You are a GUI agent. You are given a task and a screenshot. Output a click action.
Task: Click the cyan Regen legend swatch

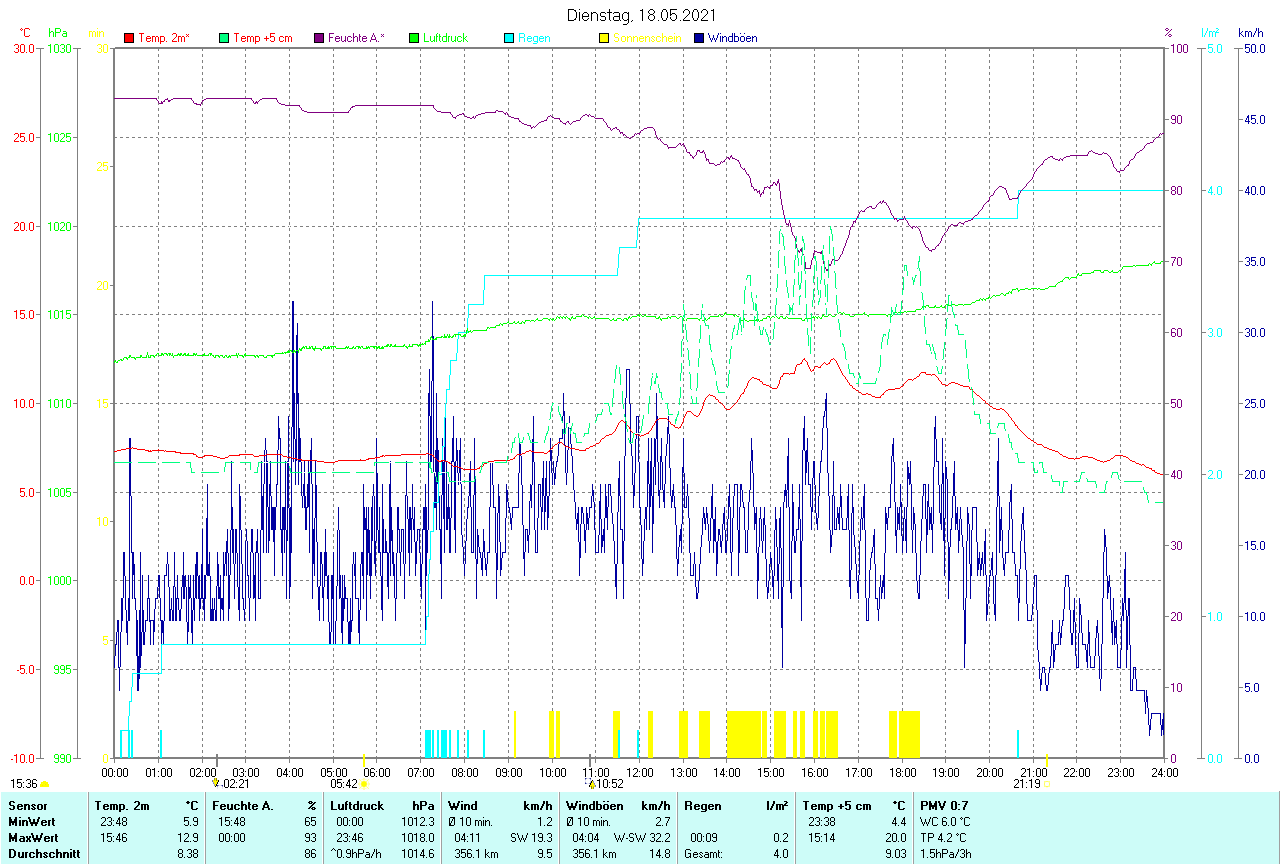point(509,38)
